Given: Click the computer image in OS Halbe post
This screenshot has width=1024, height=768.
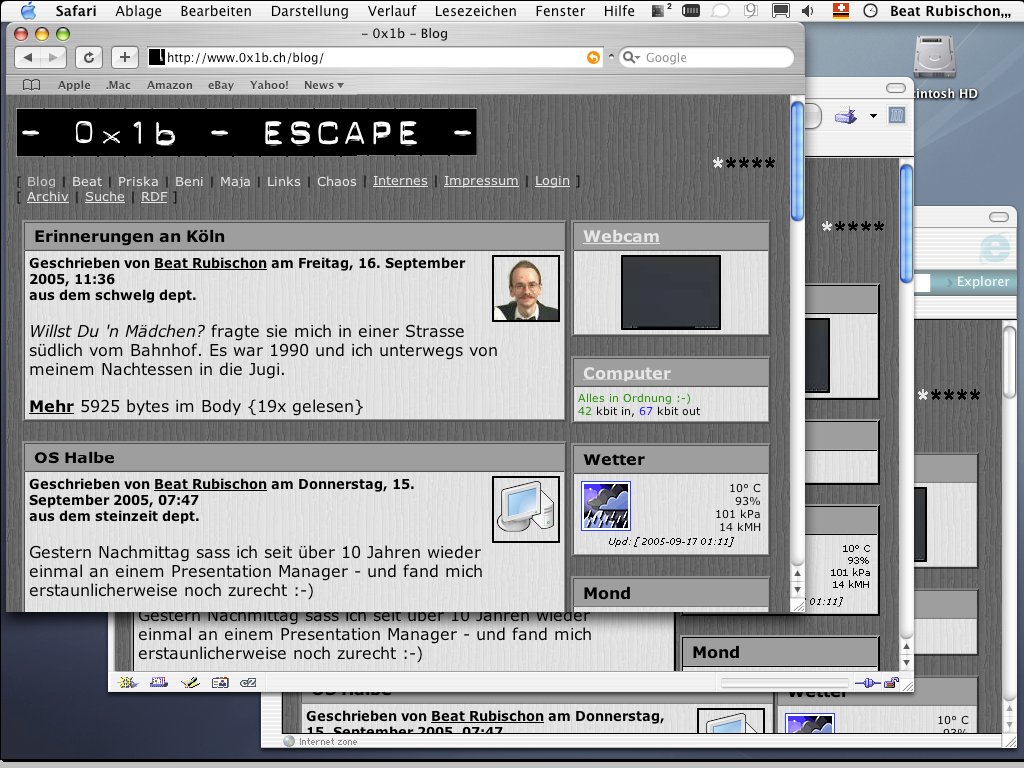Looking at the screenshot, I should (x=526, y=509).
